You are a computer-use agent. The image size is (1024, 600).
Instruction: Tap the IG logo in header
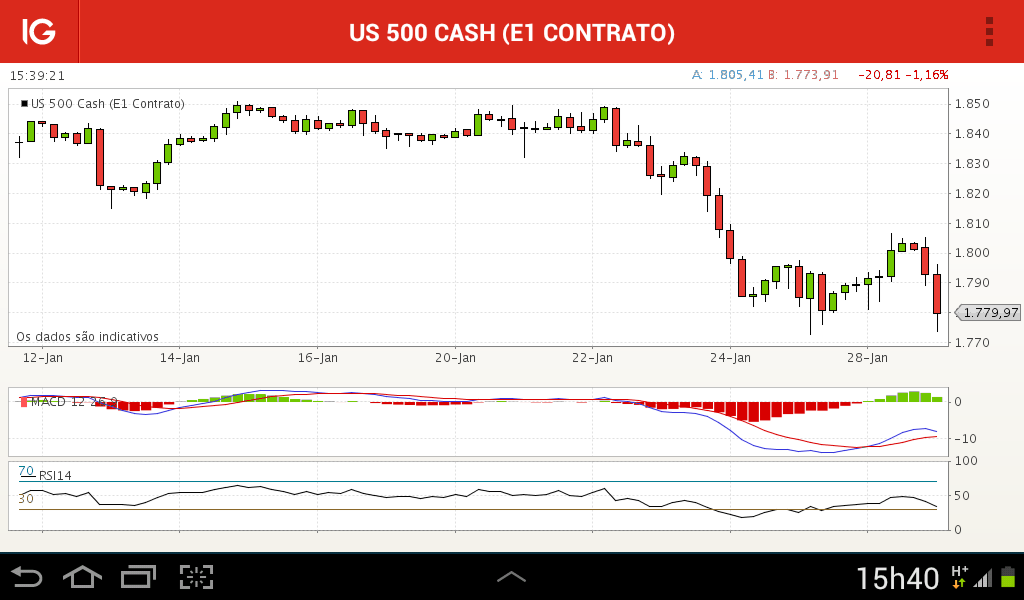point(39,31)
